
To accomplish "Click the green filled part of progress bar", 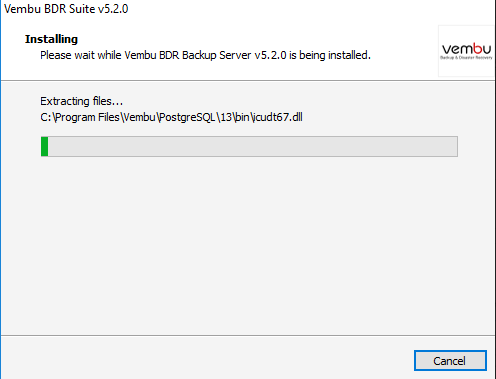I will point(44,146).
